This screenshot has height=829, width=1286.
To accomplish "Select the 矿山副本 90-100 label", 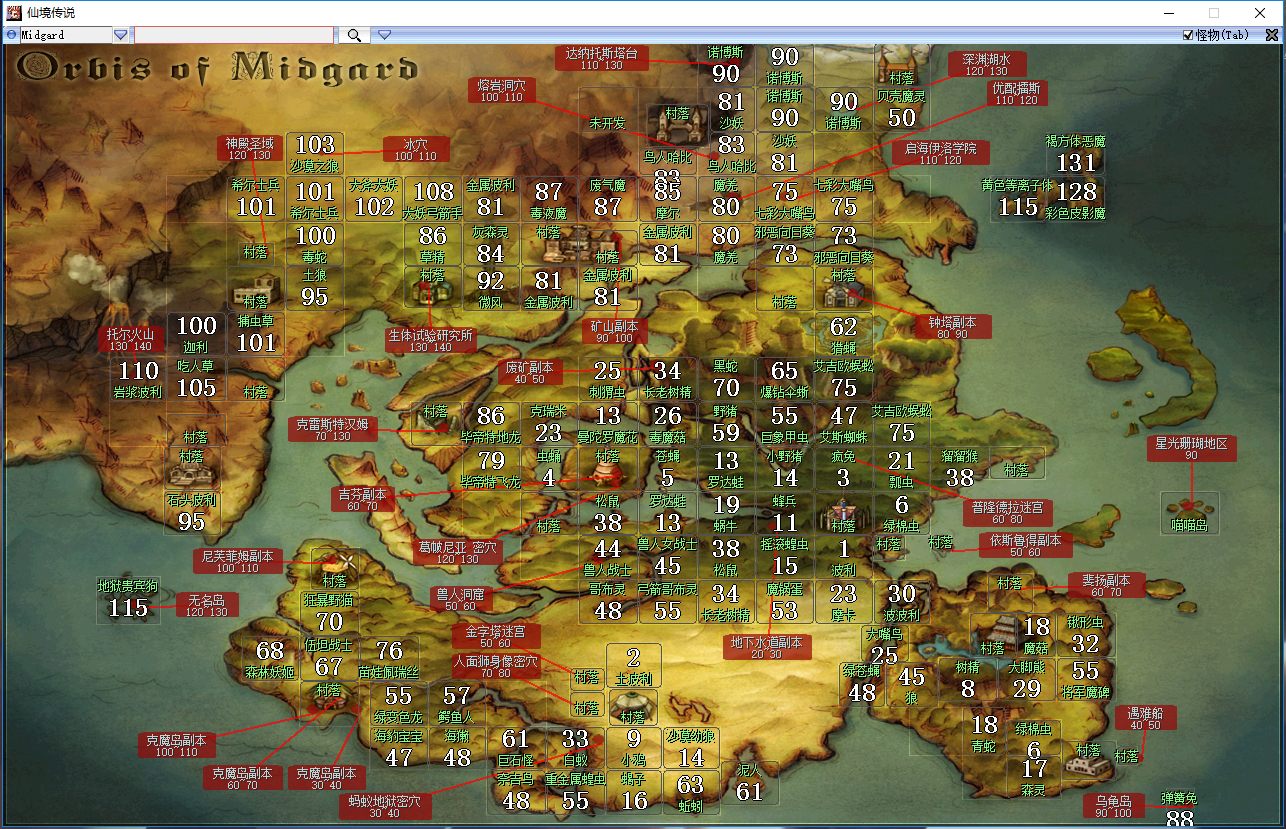I will coord(615,332).
